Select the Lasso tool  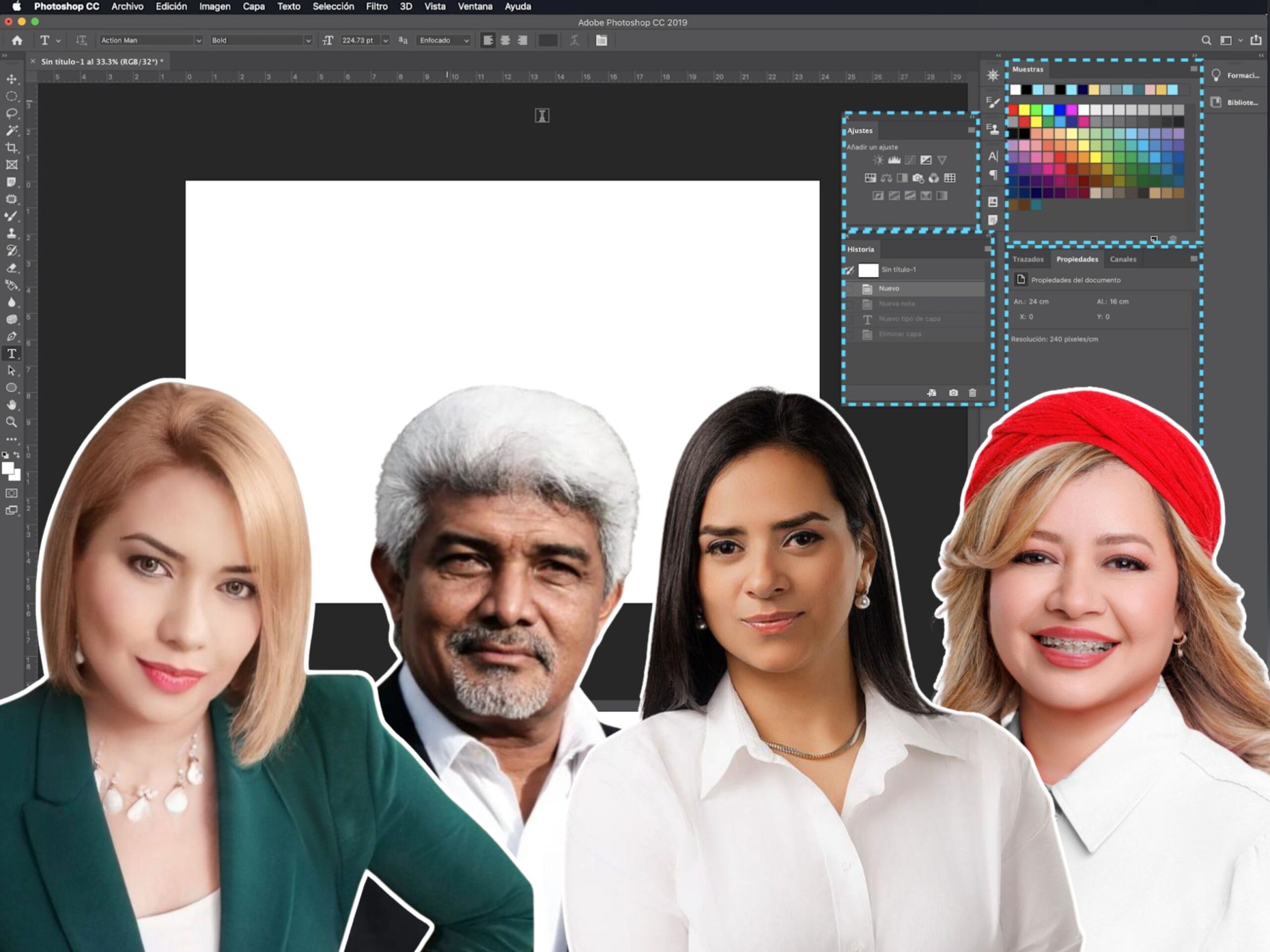11,113
